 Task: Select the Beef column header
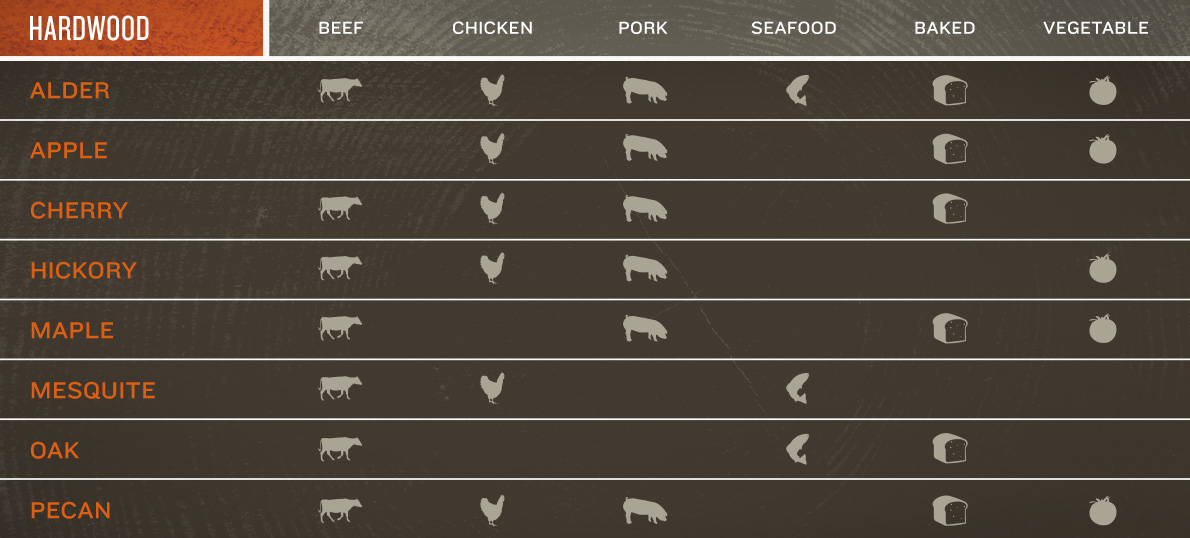tap(340, 28)
